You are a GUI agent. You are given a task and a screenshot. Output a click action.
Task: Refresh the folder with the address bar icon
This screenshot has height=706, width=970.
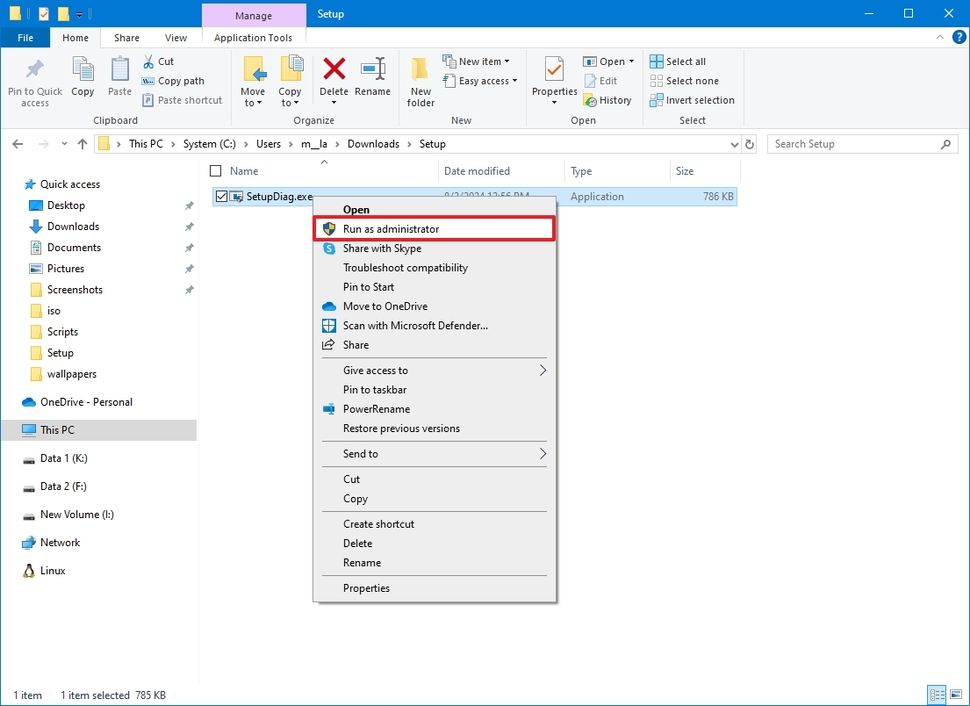749,143
